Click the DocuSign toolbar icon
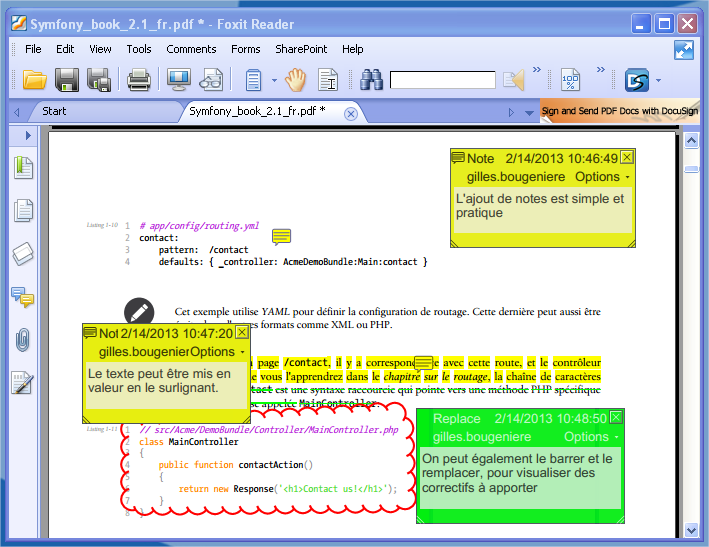The height and width of the screenshot is (547, 709). point(637,80)
